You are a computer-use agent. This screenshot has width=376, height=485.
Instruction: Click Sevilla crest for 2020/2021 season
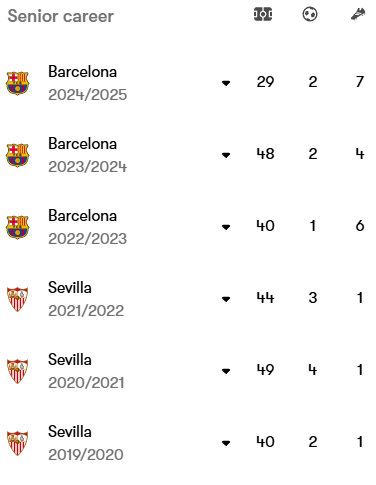[x=18, y=371]
